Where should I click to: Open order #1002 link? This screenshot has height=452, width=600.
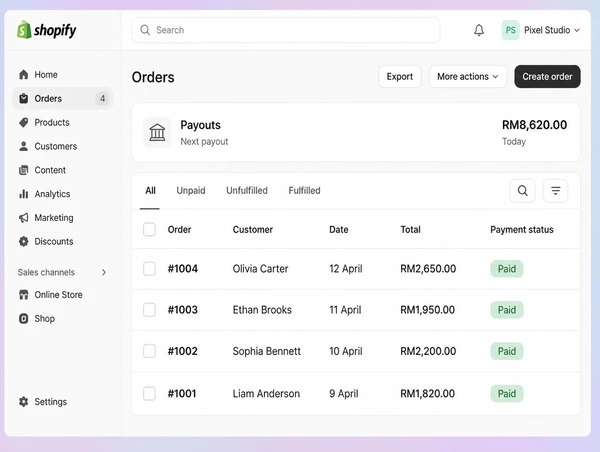(183, 351)
